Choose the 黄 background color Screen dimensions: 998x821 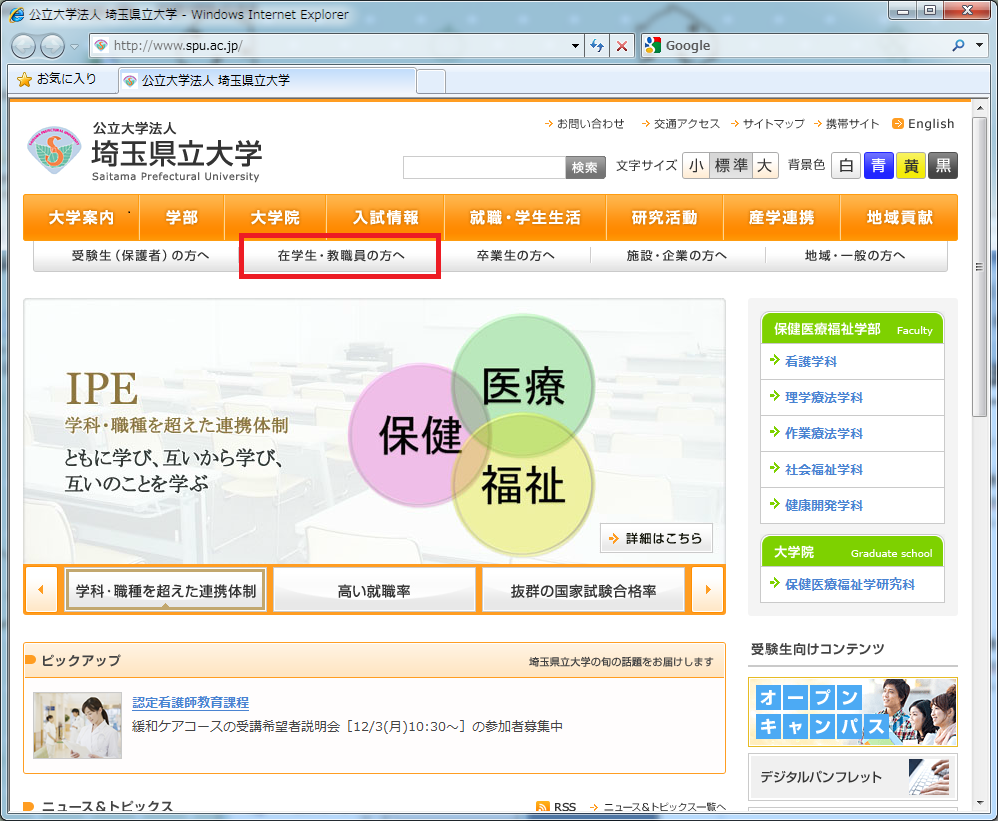911,166
